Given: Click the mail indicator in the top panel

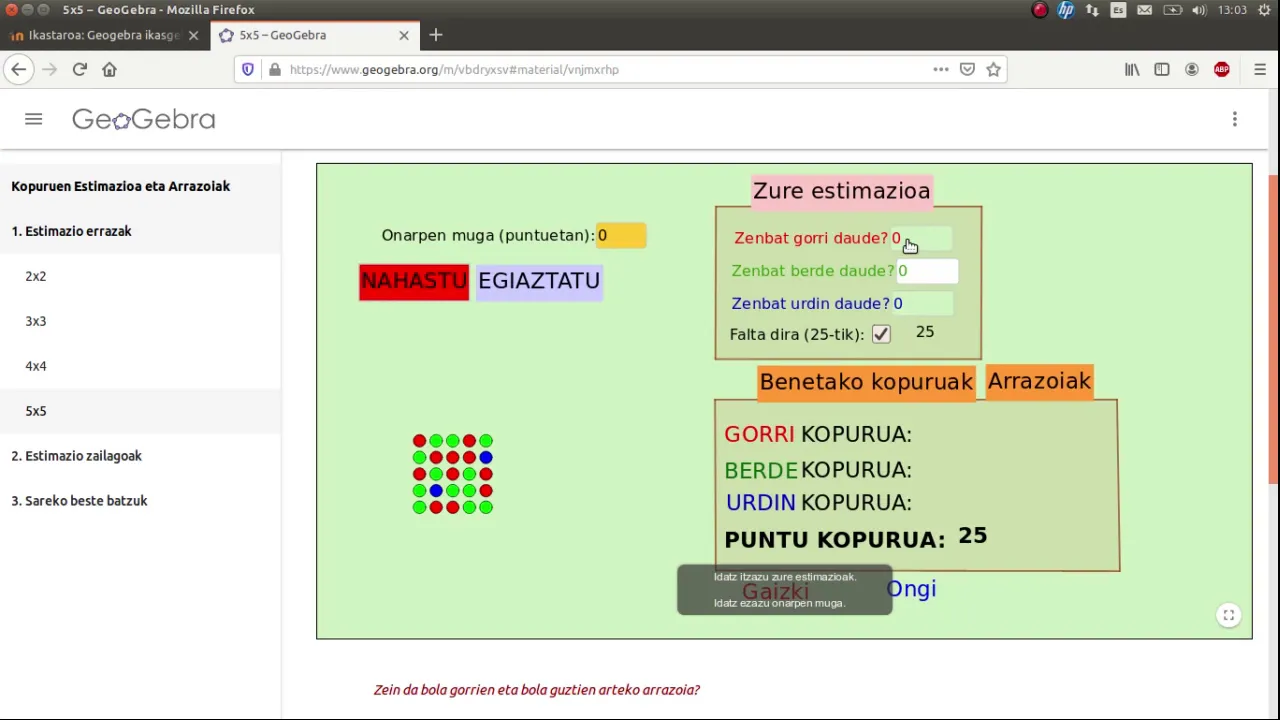Looking at the screenshot, I should tap(1145, 10).
